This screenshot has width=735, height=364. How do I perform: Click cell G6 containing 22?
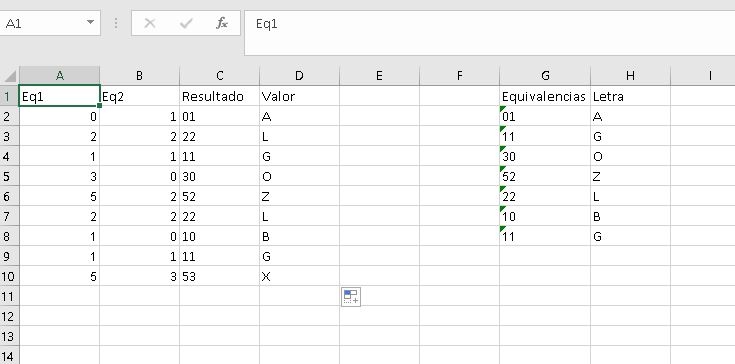tap(545, 196)
